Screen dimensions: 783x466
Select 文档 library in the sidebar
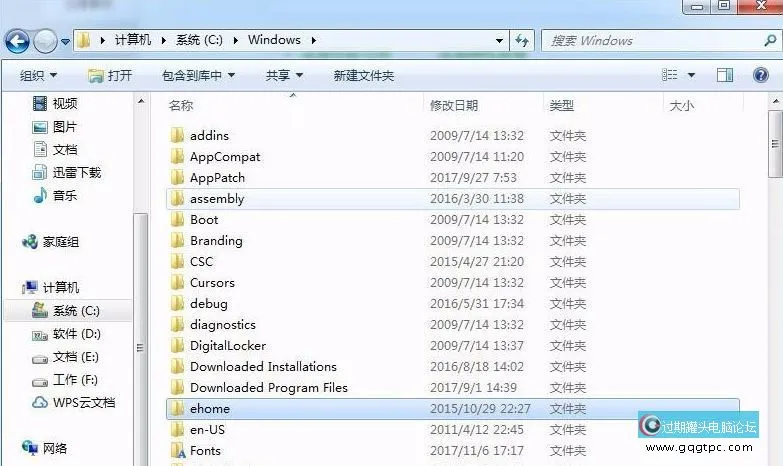(x=55, y=149)
